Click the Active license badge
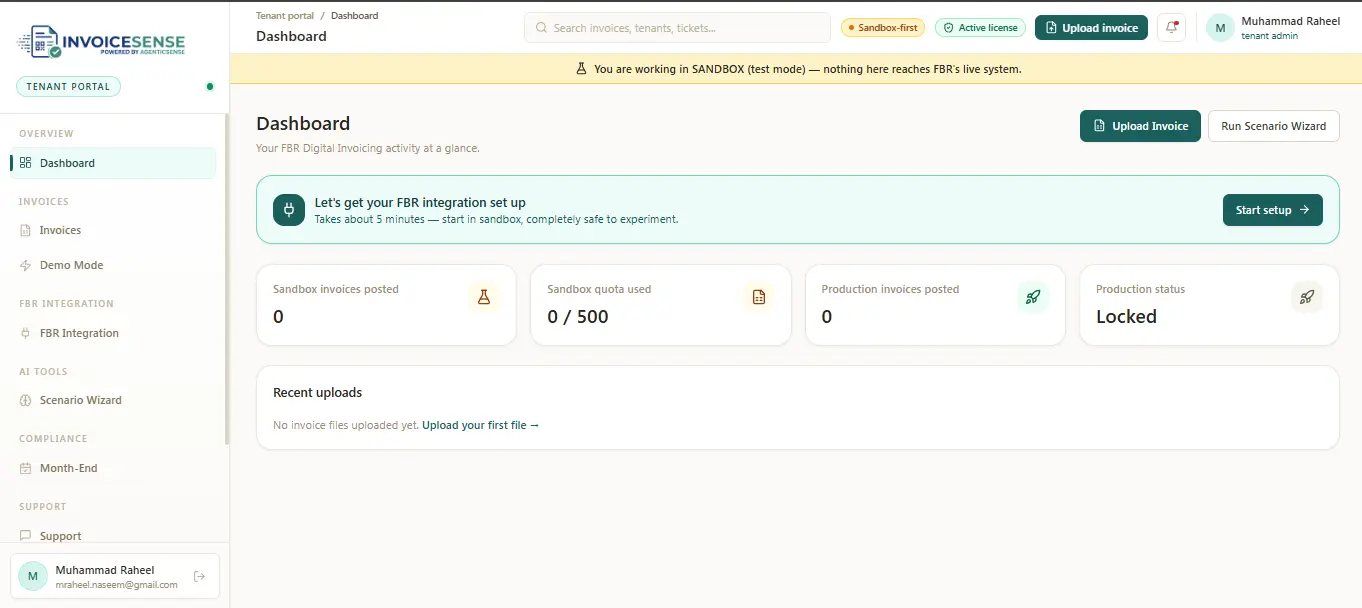The height and width of the screenshot is (608, 1362). pyautogui.click(x=981, y=28)
